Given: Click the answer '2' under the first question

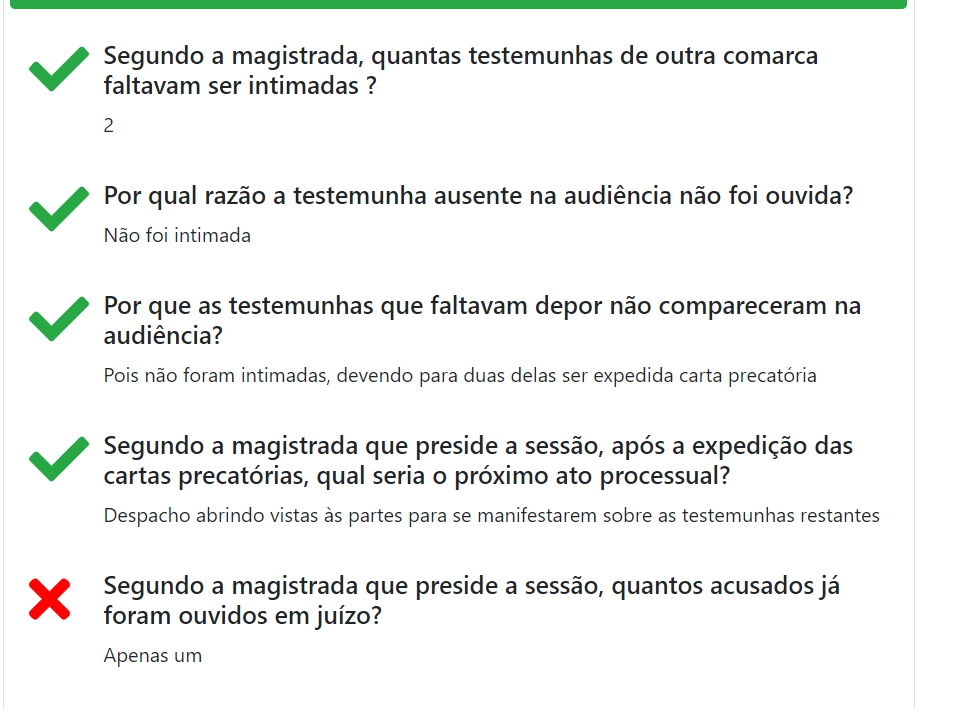Looking at the screenshot, I should pos(109,126).
